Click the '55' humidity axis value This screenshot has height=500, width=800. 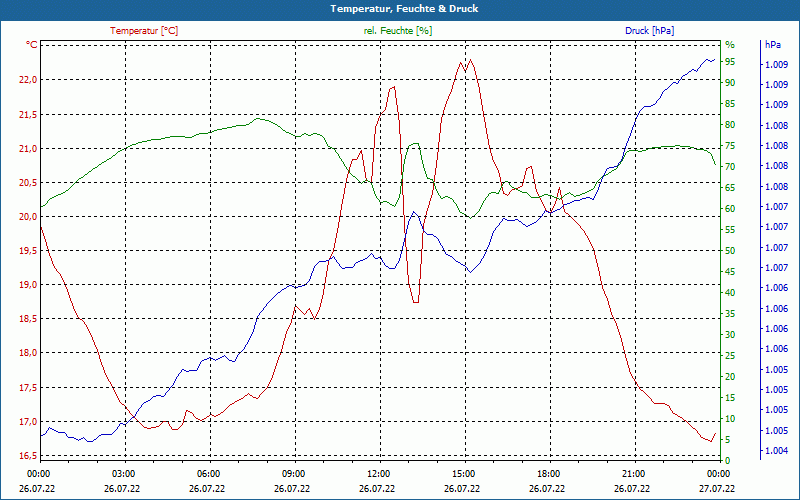click(x=730, y=230)
